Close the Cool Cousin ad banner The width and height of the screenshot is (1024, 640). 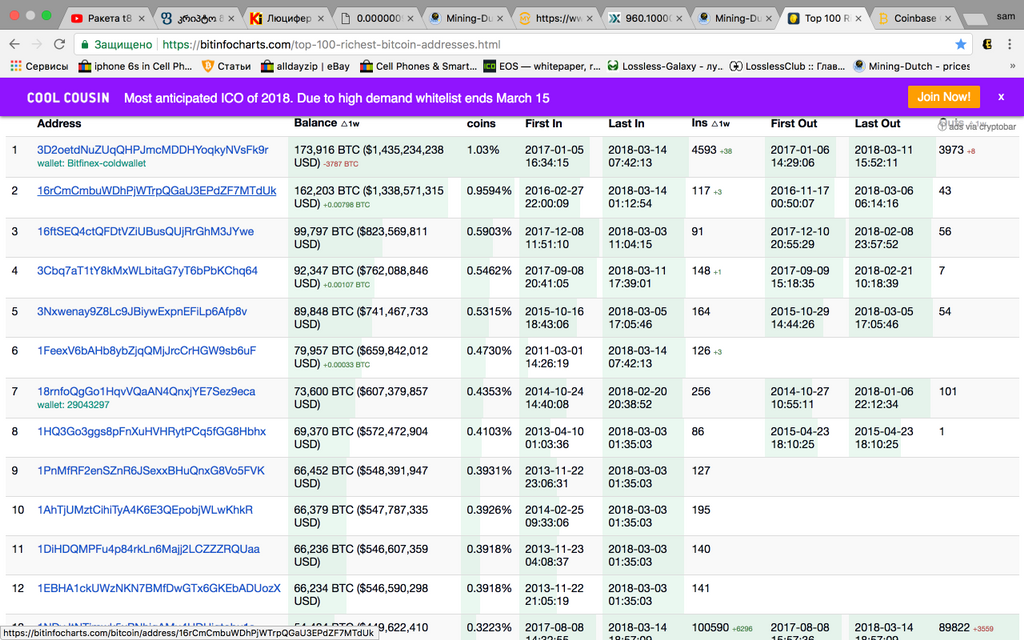pos(1000,97)
